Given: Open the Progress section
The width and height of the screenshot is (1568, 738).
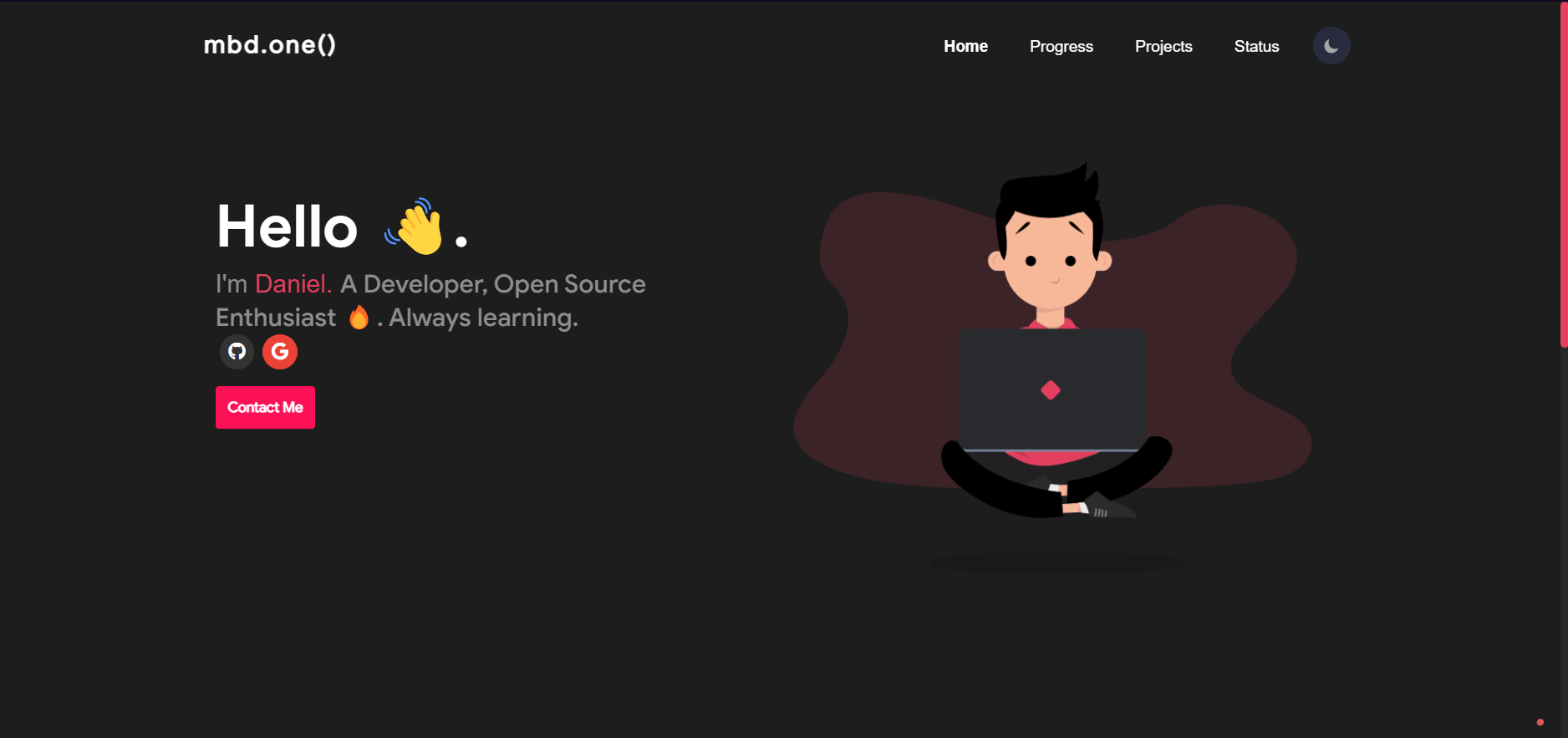Looking at the screenshot, I should [x=1061, y=47].
